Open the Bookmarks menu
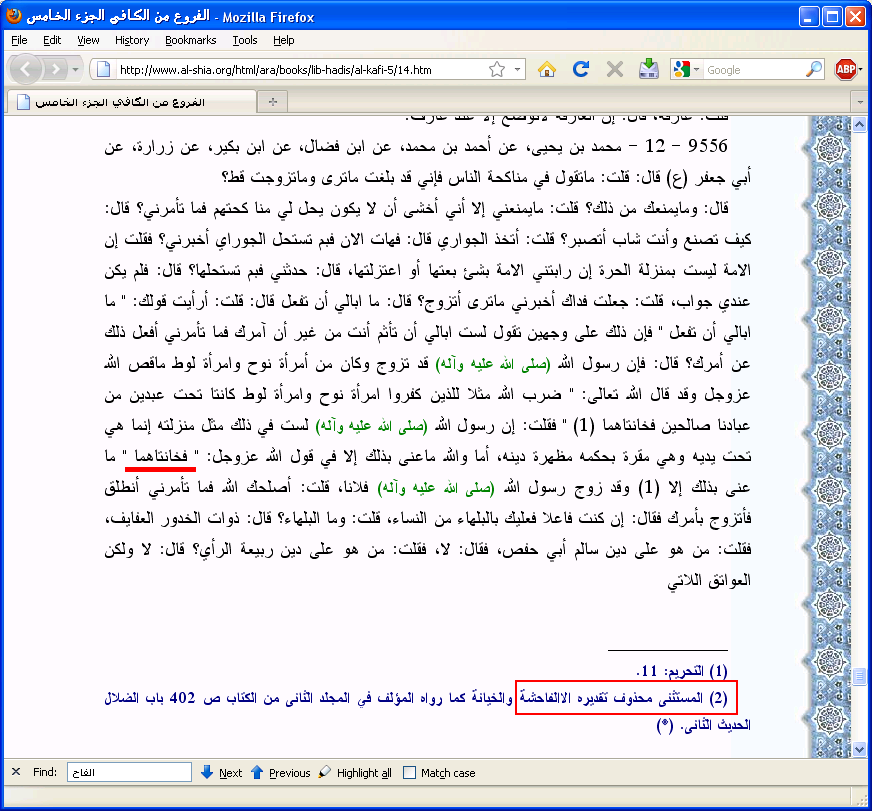The width and height of the screenshot is (872, 811). click(x=190, y=40)
